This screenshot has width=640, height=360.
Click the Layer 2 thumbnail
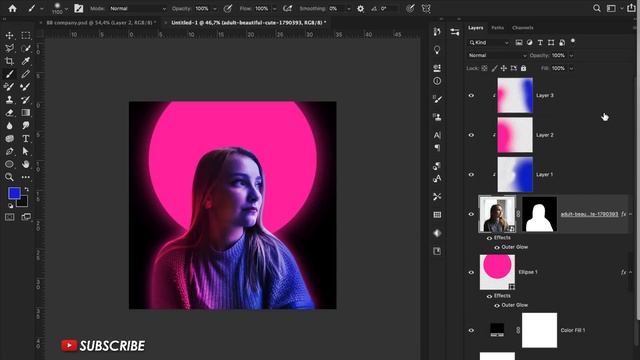tap(515, 135)
